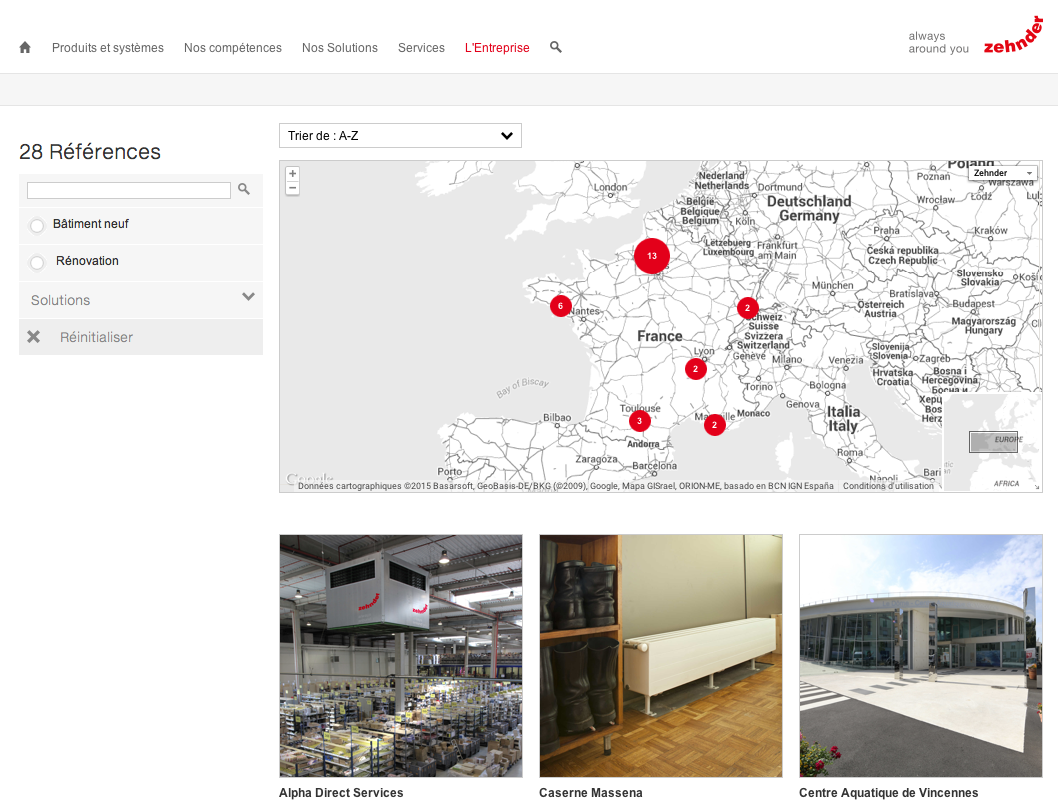Open the 3 references cluster near Toulouse
This screenshot has height=800, width=1058.
pos(640,421)
